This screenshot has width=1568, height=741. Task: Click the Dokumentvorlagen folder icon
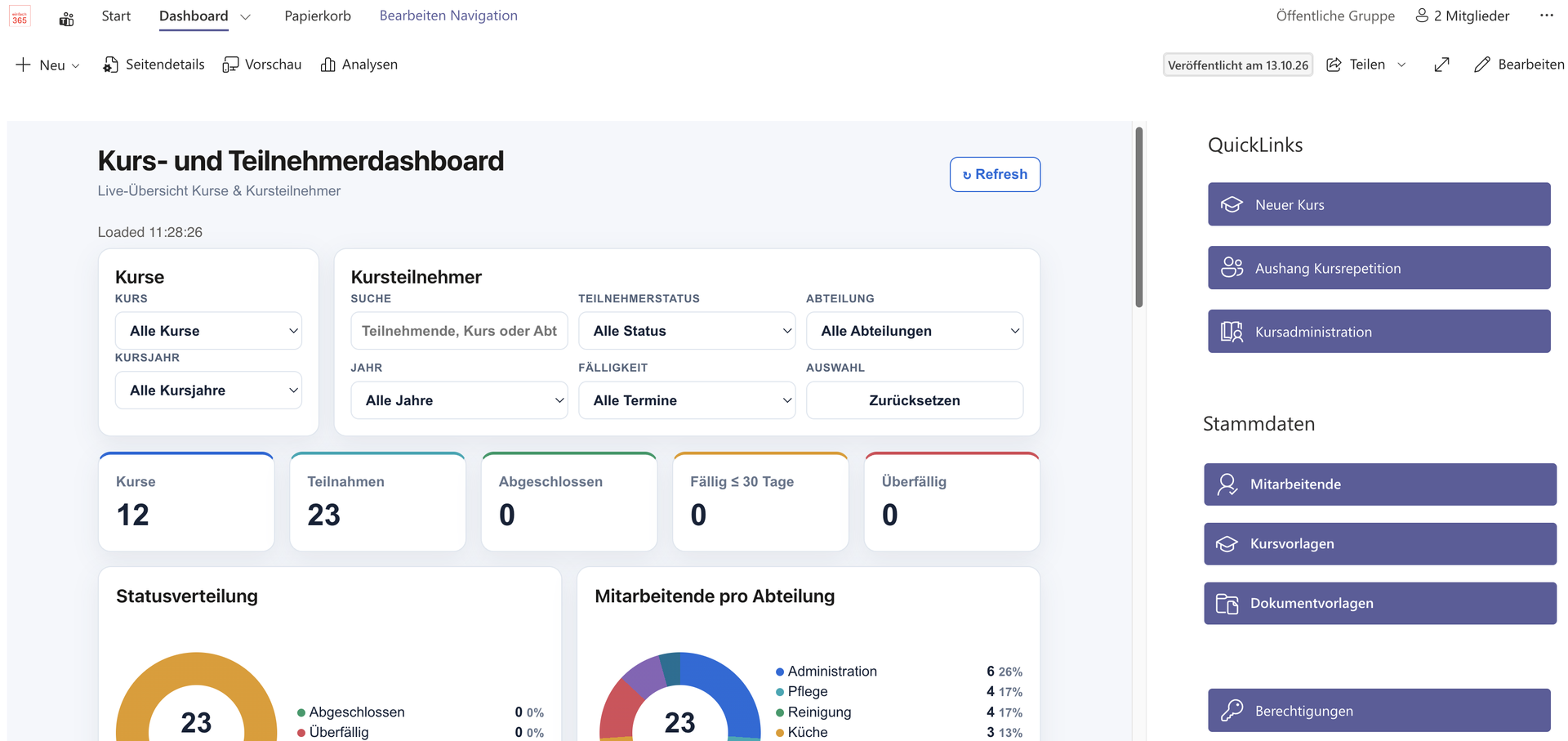(1227, 604)
